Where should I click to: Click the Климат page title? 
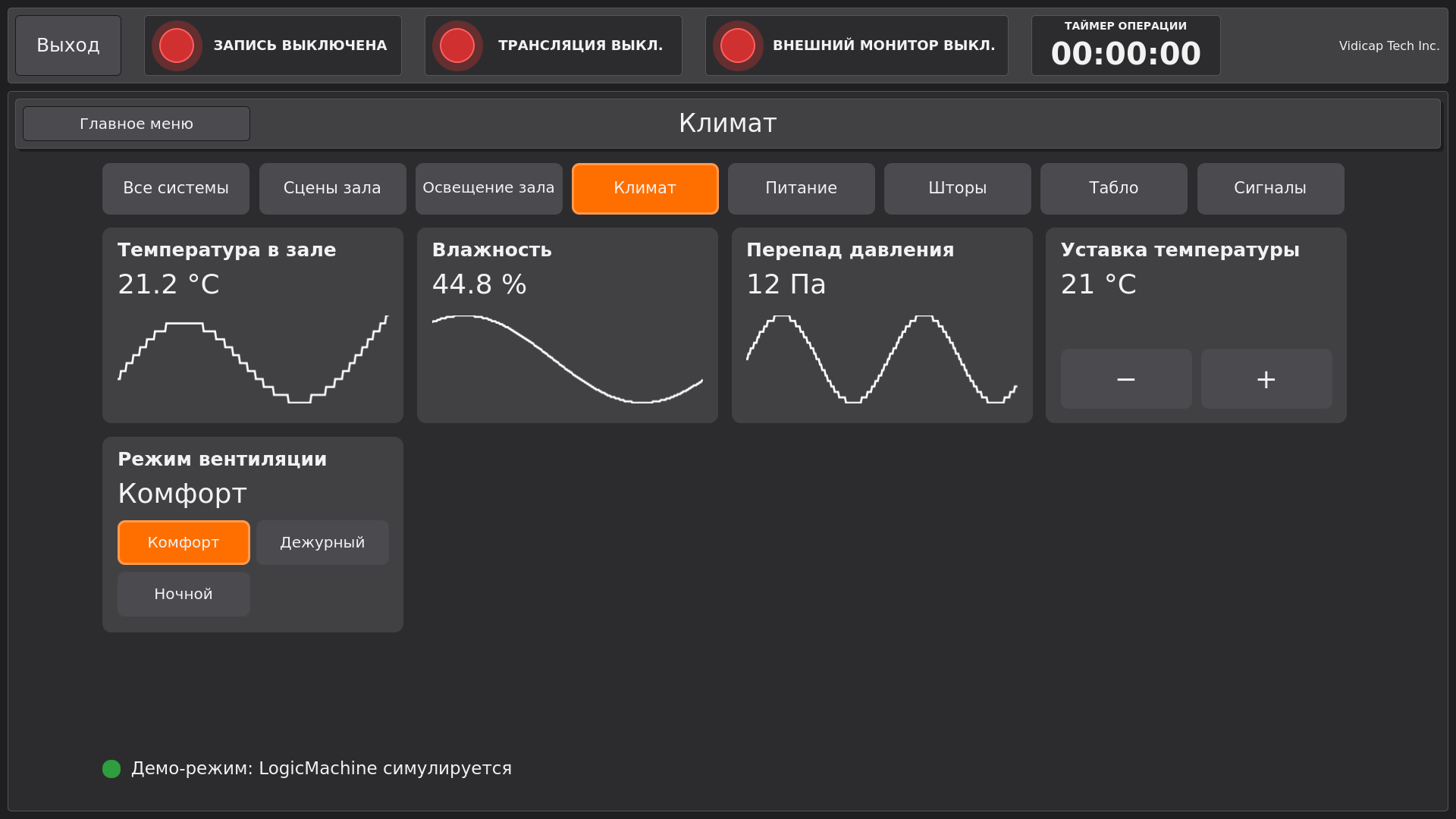(x=728, y=123)
